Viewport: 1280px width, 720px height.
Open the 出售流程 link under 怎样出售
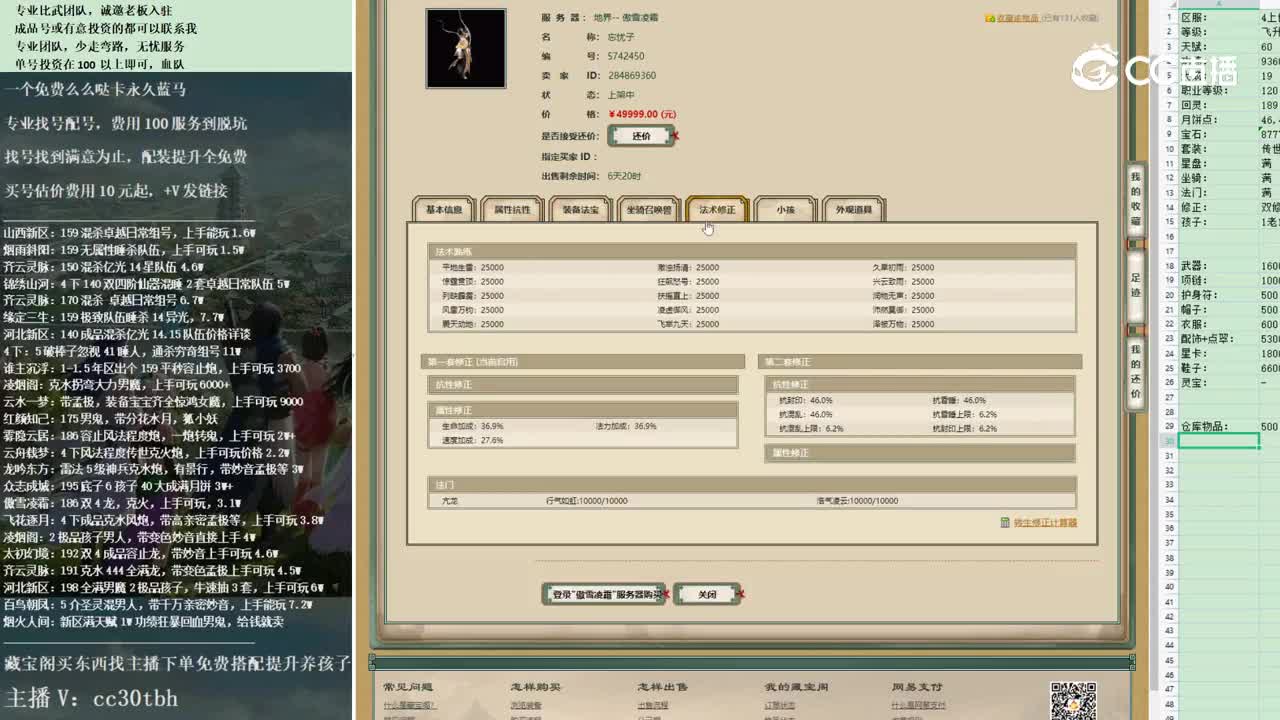pos(652,704)
